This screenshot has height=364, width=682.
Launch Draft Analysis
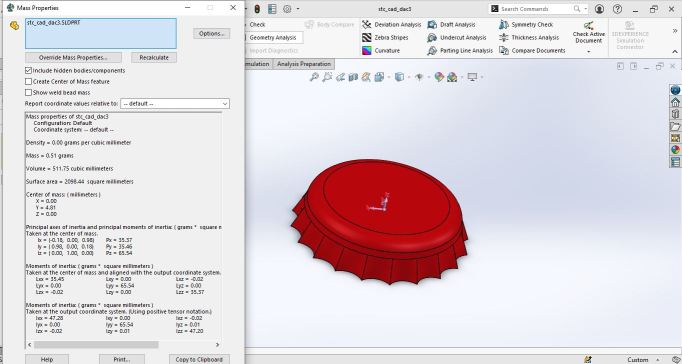[x=451, y=25]
